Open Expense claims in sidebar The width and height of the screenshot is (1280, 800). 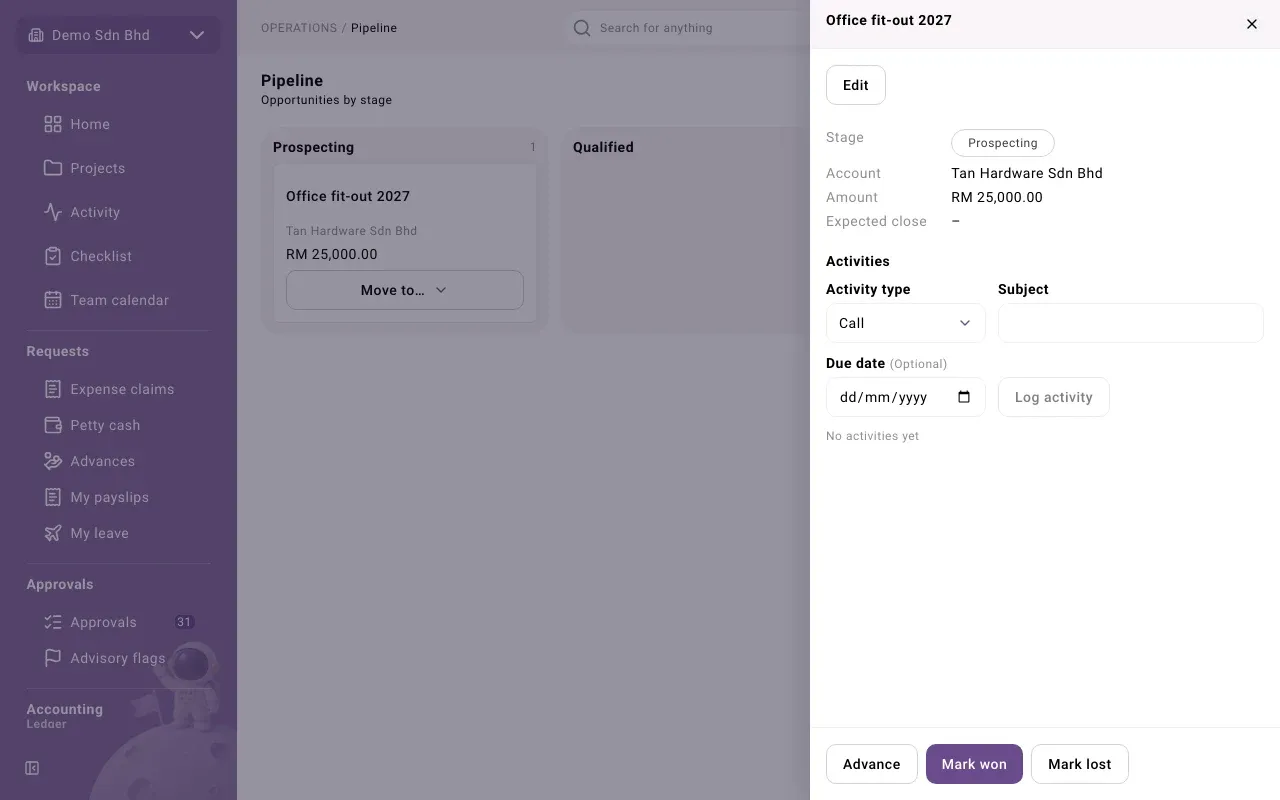(122, 389)
